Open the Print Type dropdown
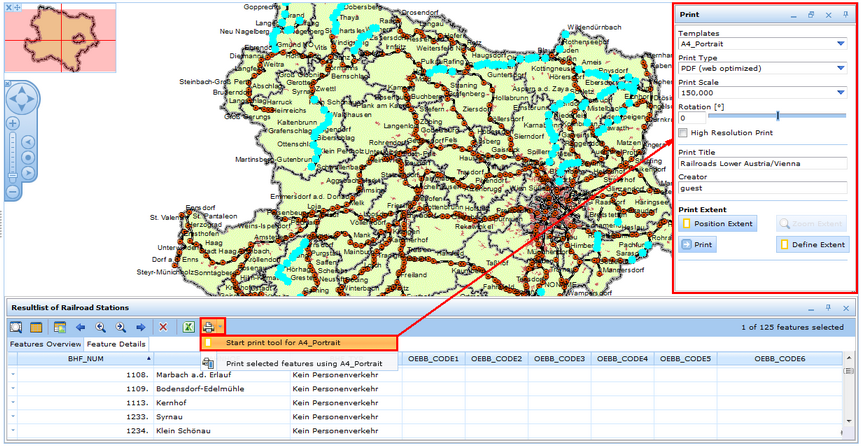 click(841, 68)
